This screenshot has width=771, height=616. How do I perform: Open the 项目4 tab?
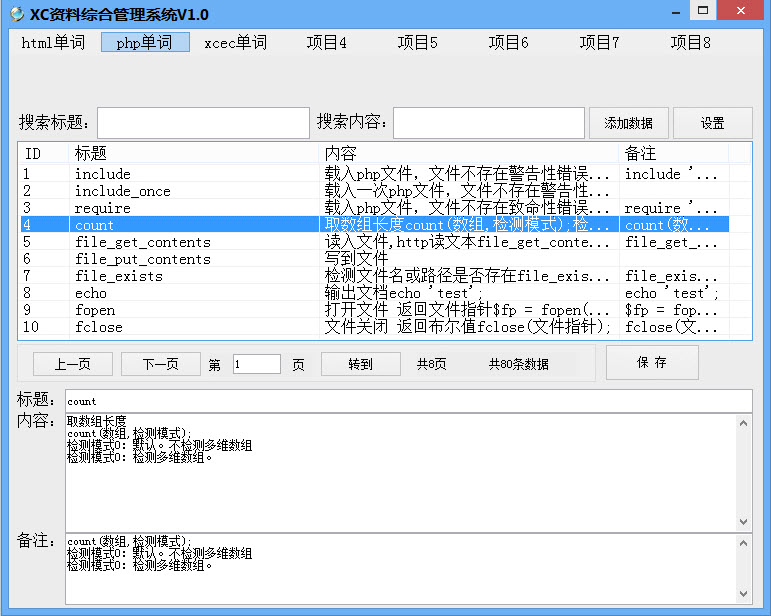(326, 43)
